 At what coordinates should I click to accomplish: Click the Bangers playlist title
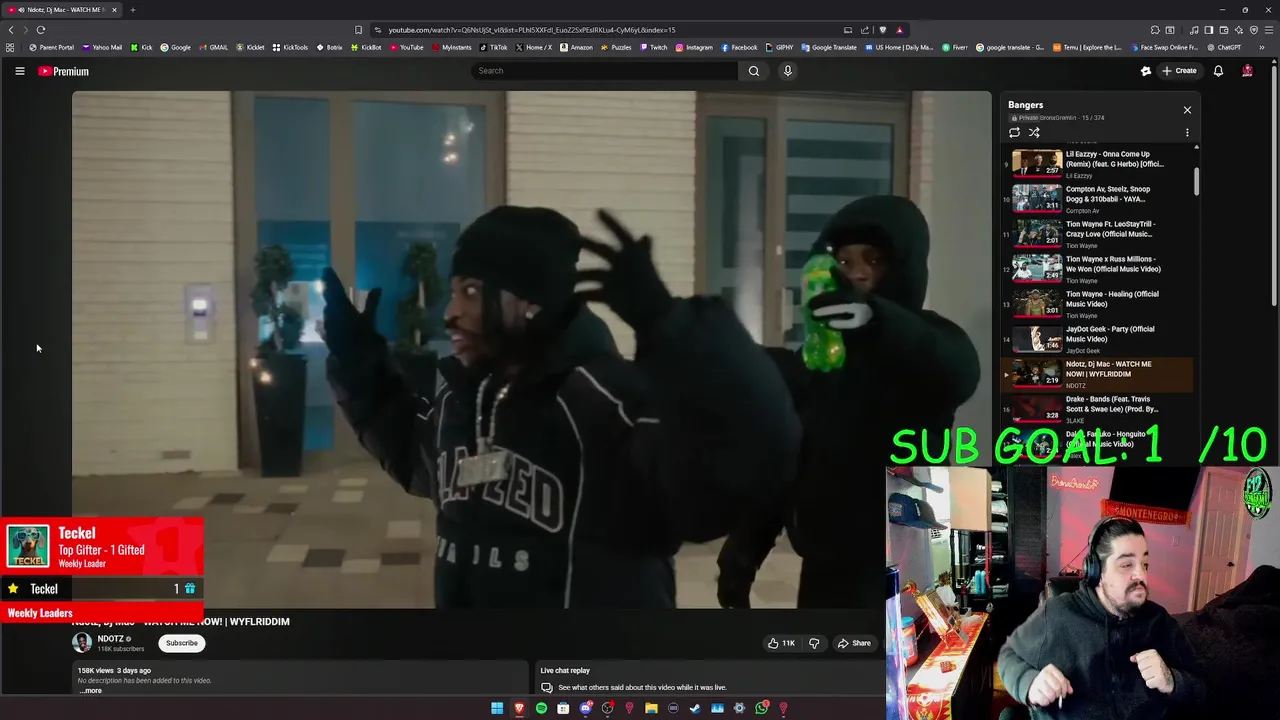click(x=1025, y=105)
